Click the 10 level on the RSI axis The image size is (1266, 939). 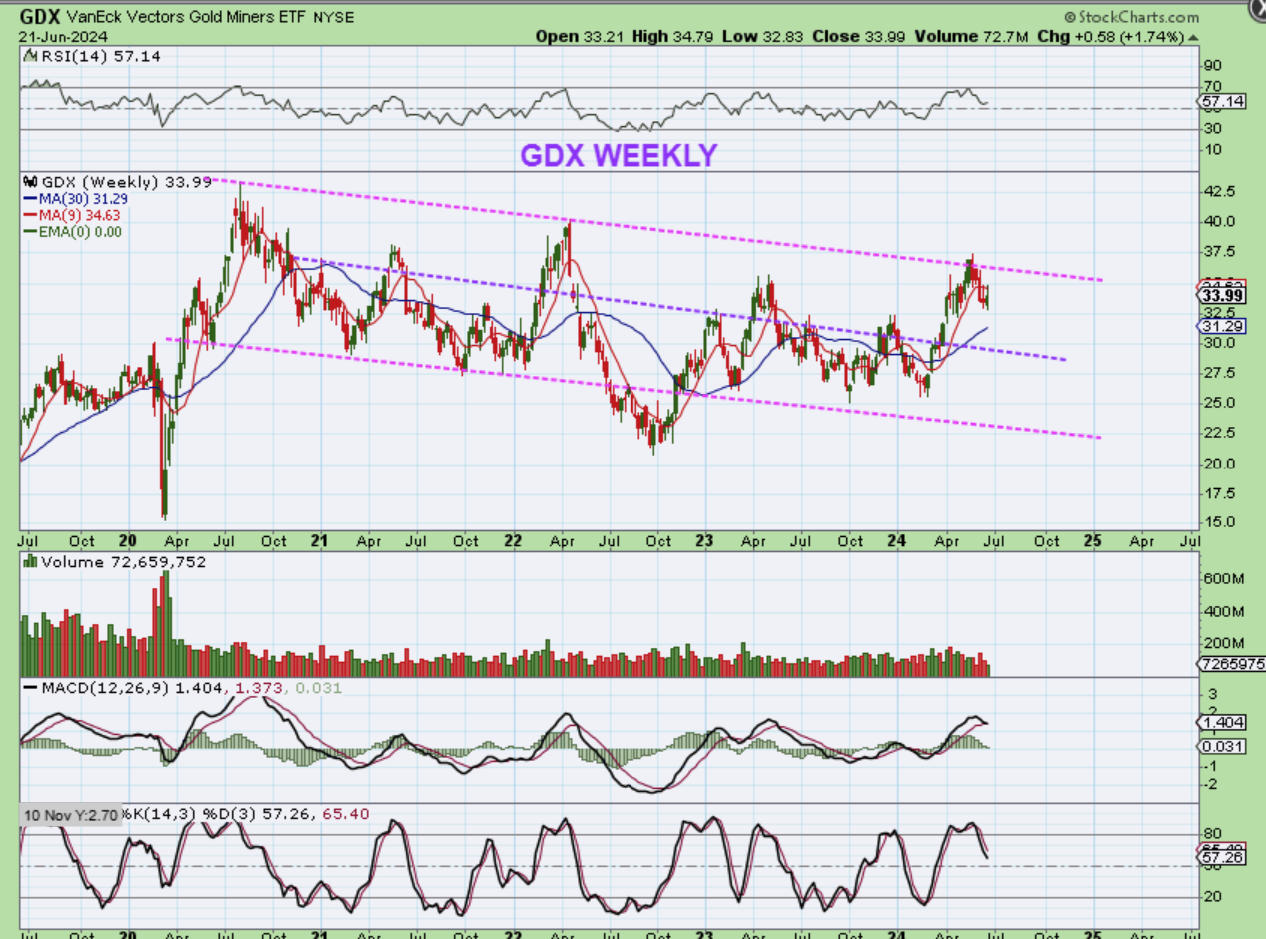coord(1214,150)
